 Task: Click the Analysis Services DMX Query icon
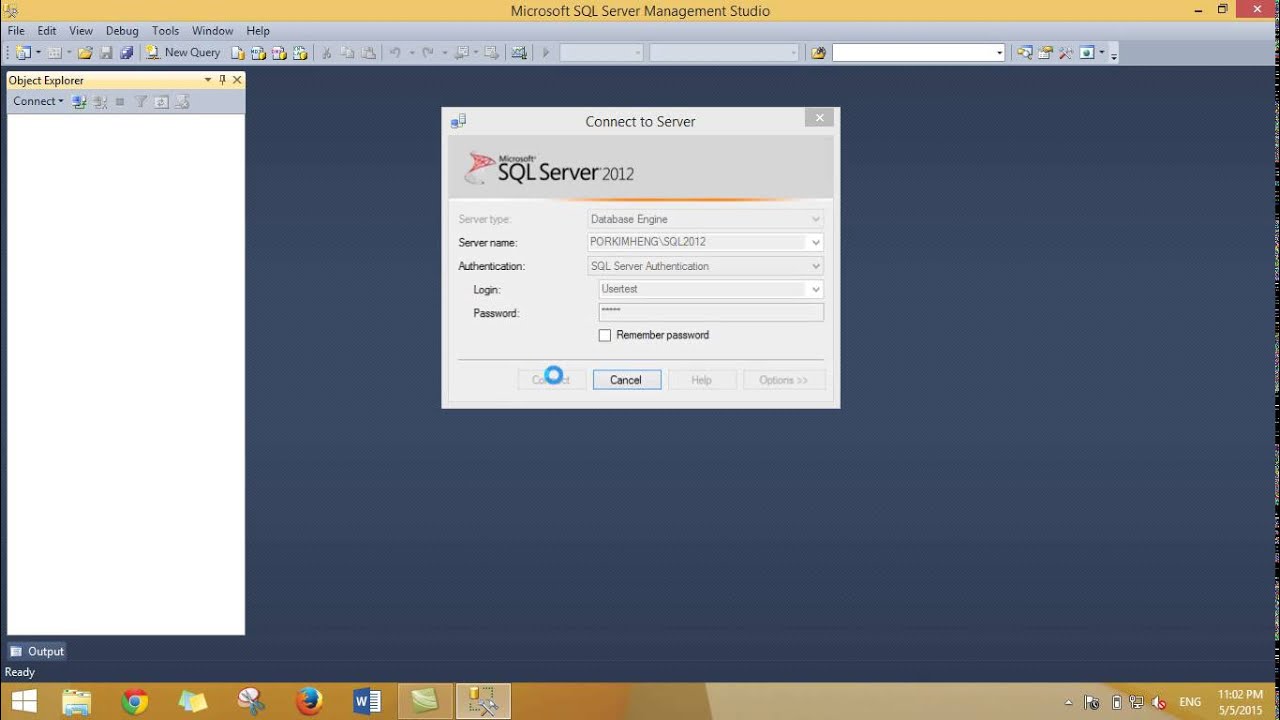(278, 52)
